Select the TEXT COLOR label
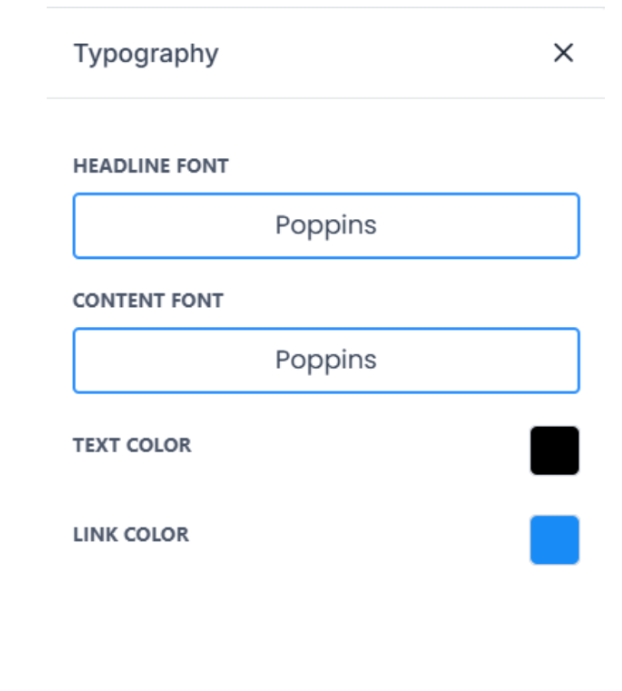The height and width of the screenshot is (691, 622). (x=132, y=445)
